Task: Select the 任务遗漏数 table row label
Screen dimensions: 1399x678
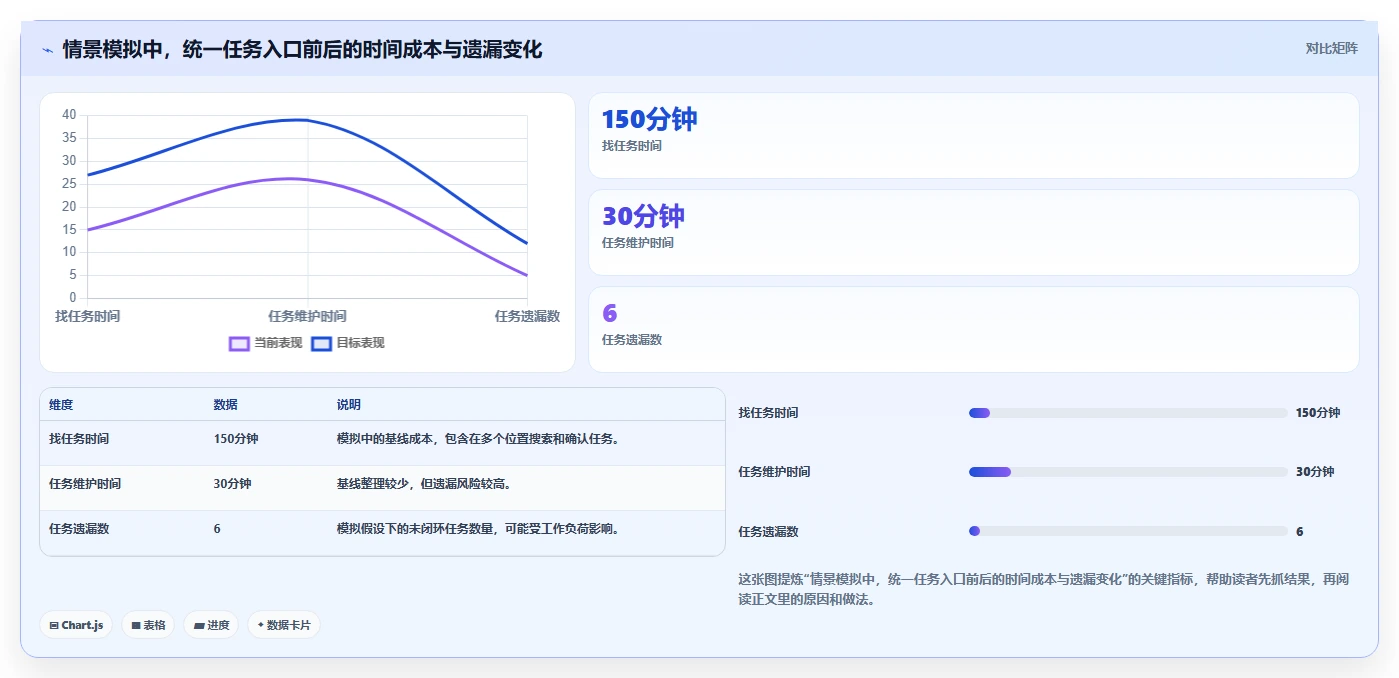Action: pos(79,529)
